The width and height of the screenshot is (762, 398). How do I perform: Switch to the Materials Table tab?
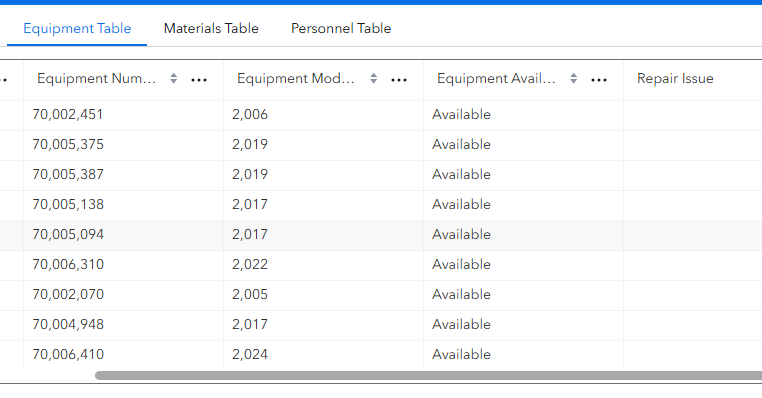[x=211, y=29]
